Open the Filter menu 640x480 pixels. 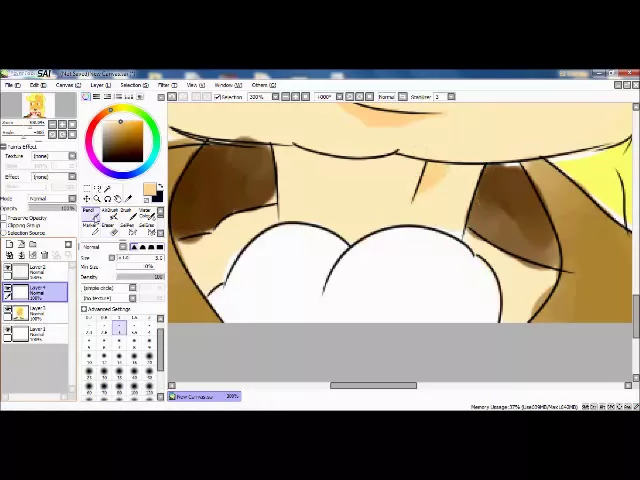coord(167,85)
